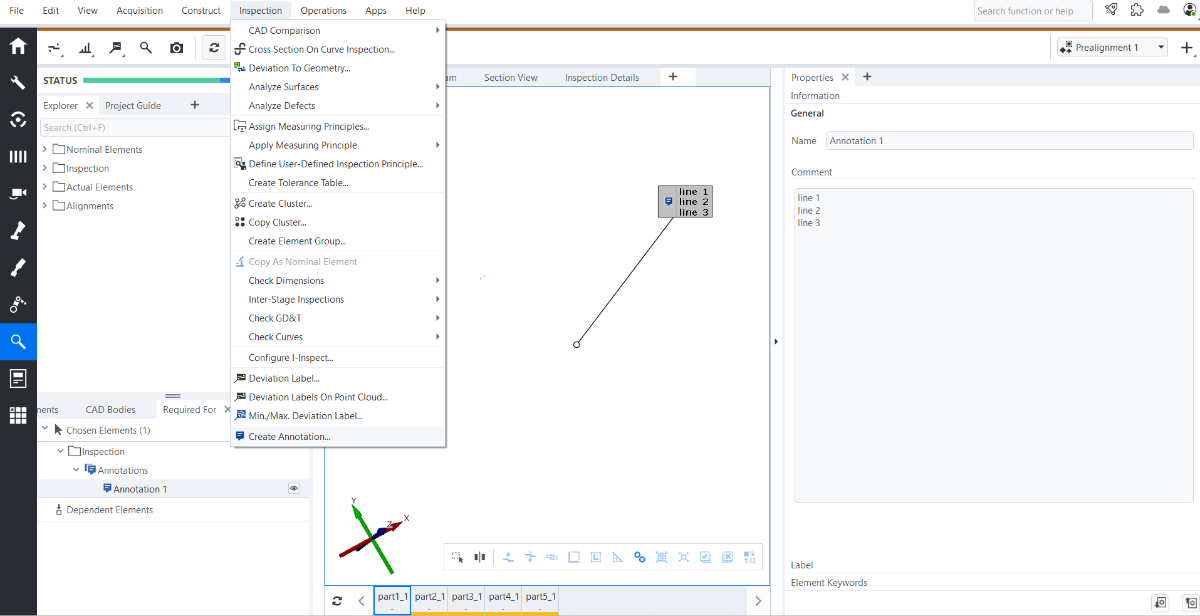Viewport: 1200px width, 616px height.
Task: Toggle visibility eye of Annotation 1
Action: pos(294,489)
